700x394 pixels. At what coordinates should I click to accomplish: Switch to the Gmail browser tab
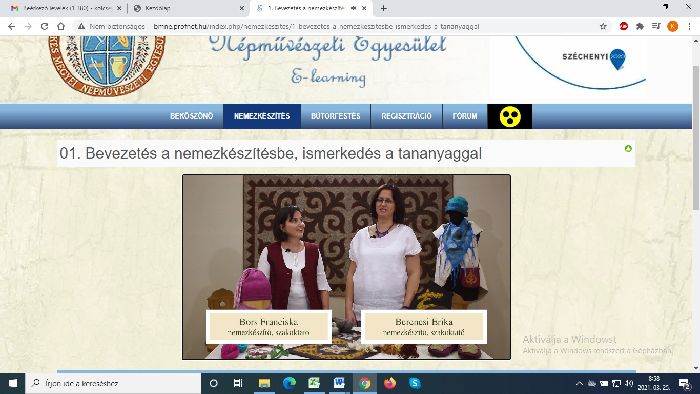[66, 8]
